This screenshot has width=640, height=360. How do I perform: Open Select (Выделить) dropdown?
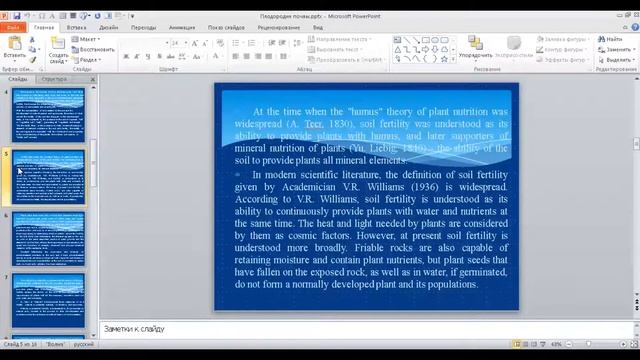[617, 60]
